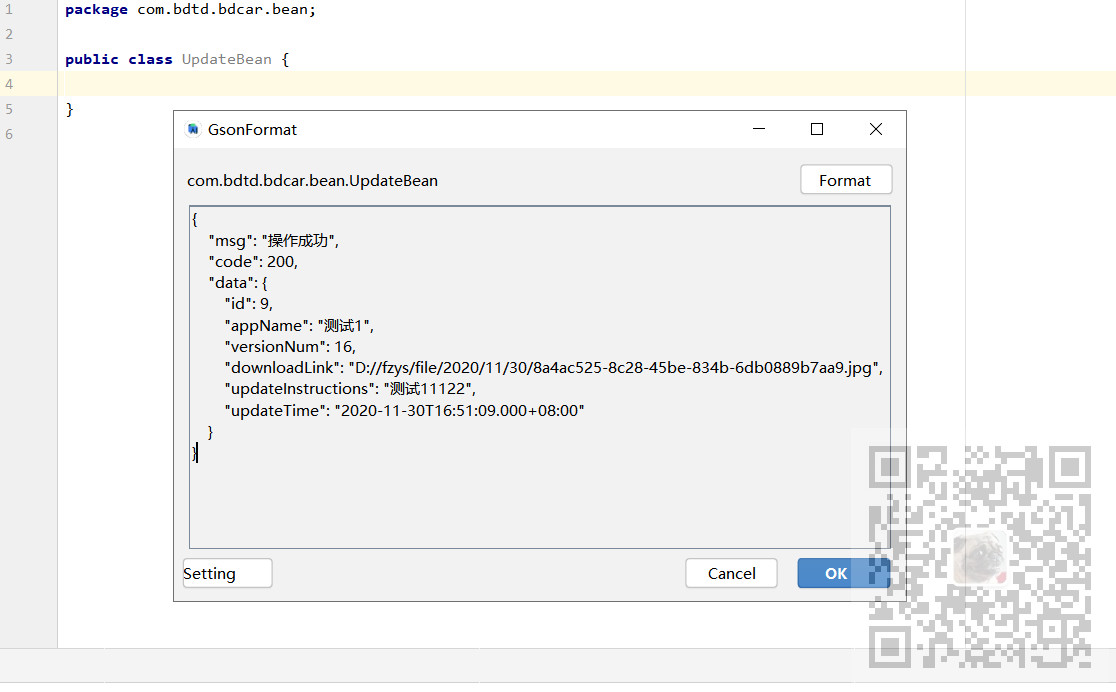Click the UpdateBean class name in editor

pos(226,59)
